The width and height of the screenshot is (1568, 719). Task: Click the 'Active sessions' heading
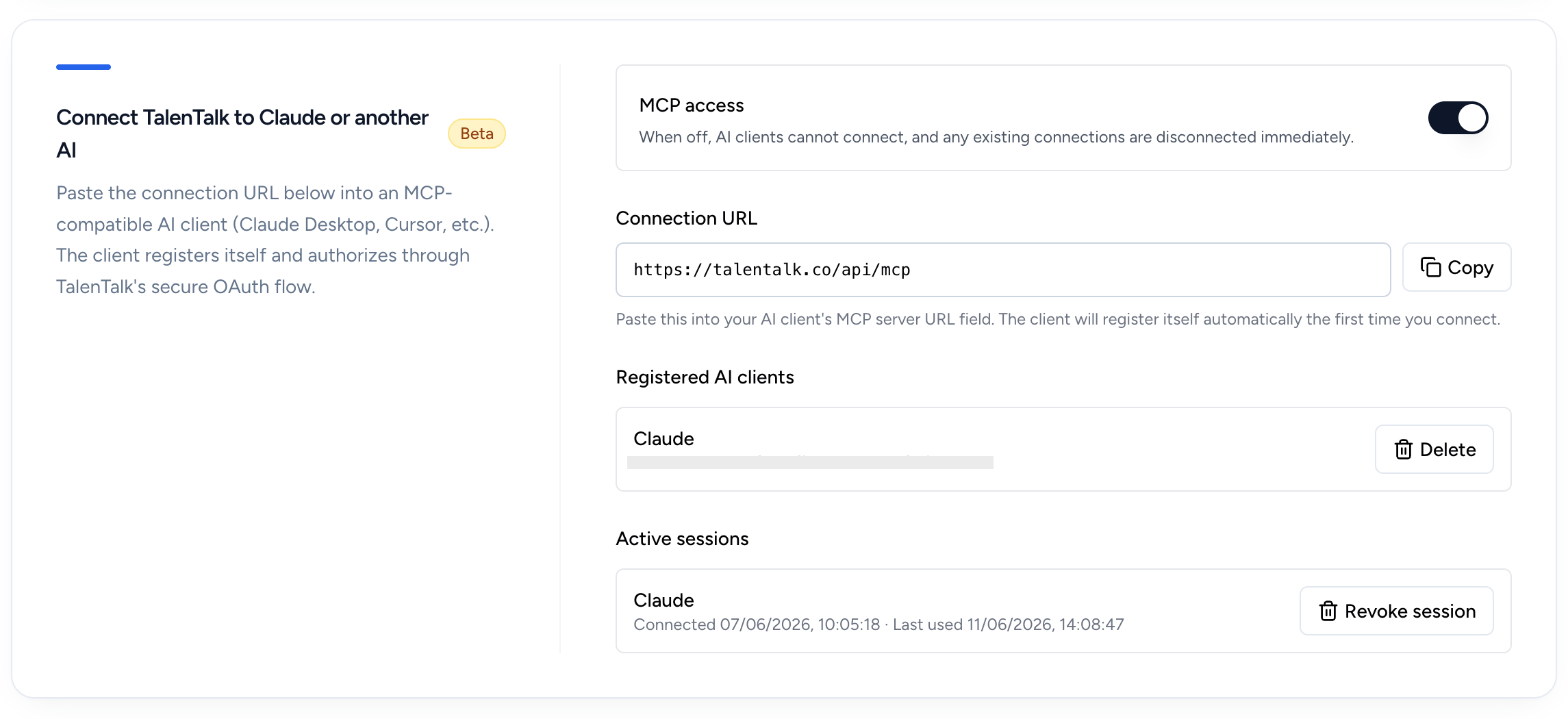[683, 539]
